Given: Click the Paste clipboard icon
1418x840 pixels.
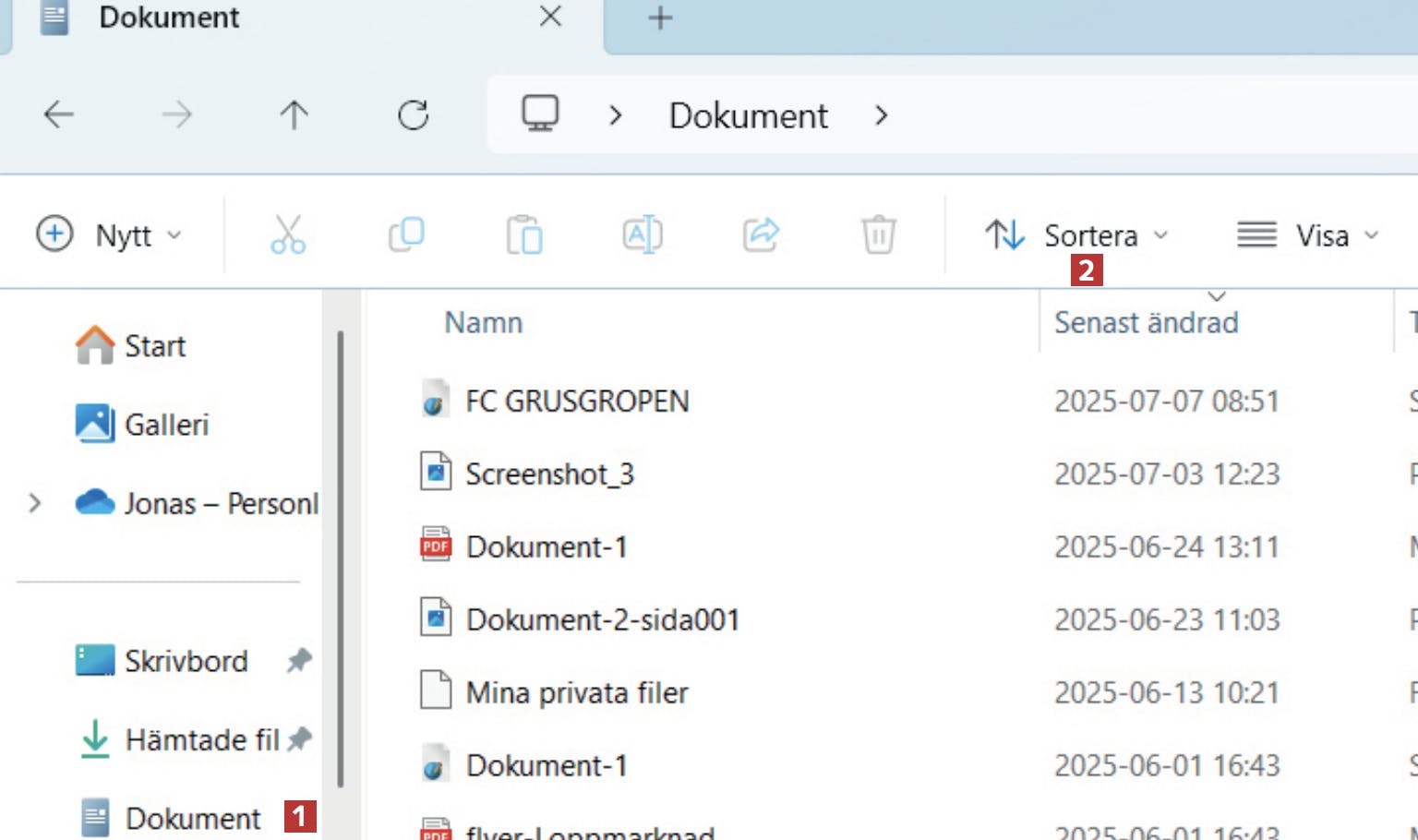Looking at the screenshot, I should click(x=524, y=234).
